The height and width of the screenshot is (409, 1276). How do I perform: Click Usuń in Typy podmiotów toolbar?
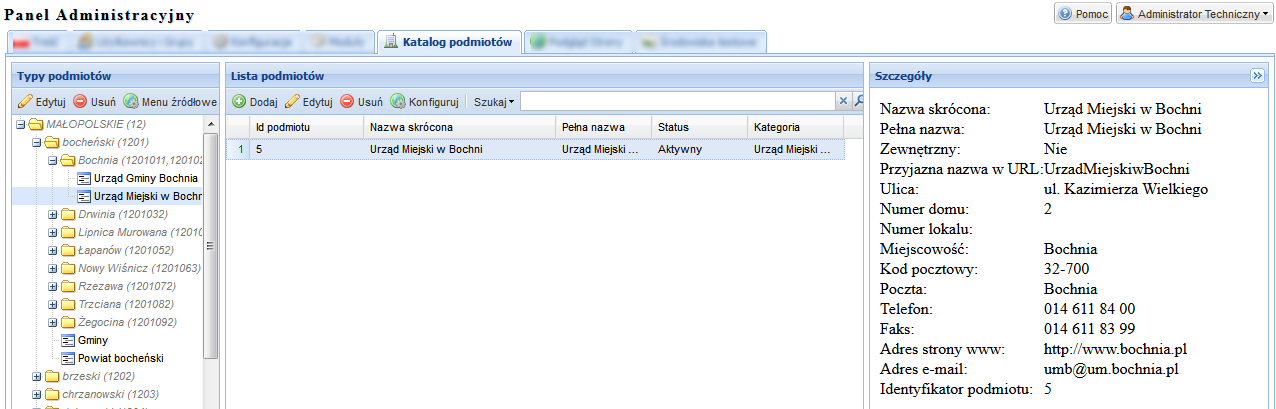[94, 101]
